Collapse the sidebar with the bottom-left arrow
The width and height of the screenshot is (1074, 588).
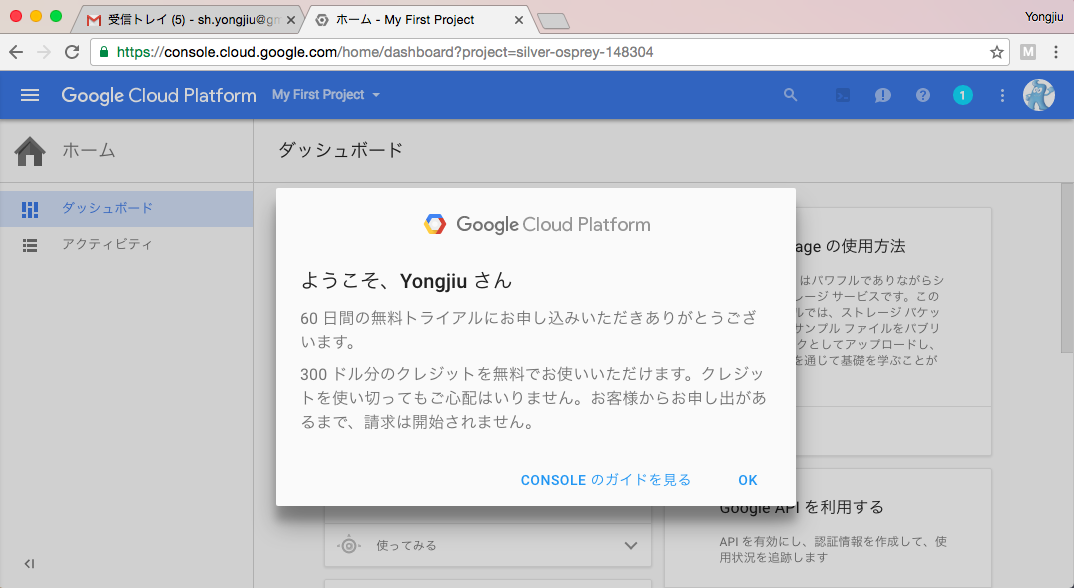[x=30, y=563]
